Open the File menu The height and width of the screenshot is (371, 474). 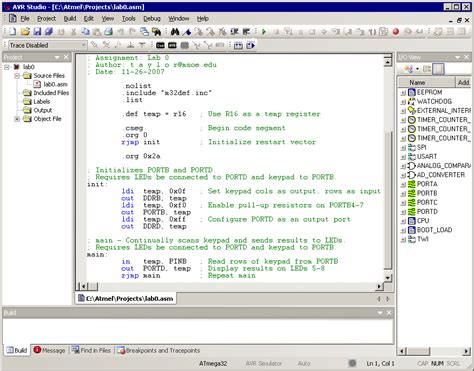pos(25,19)
